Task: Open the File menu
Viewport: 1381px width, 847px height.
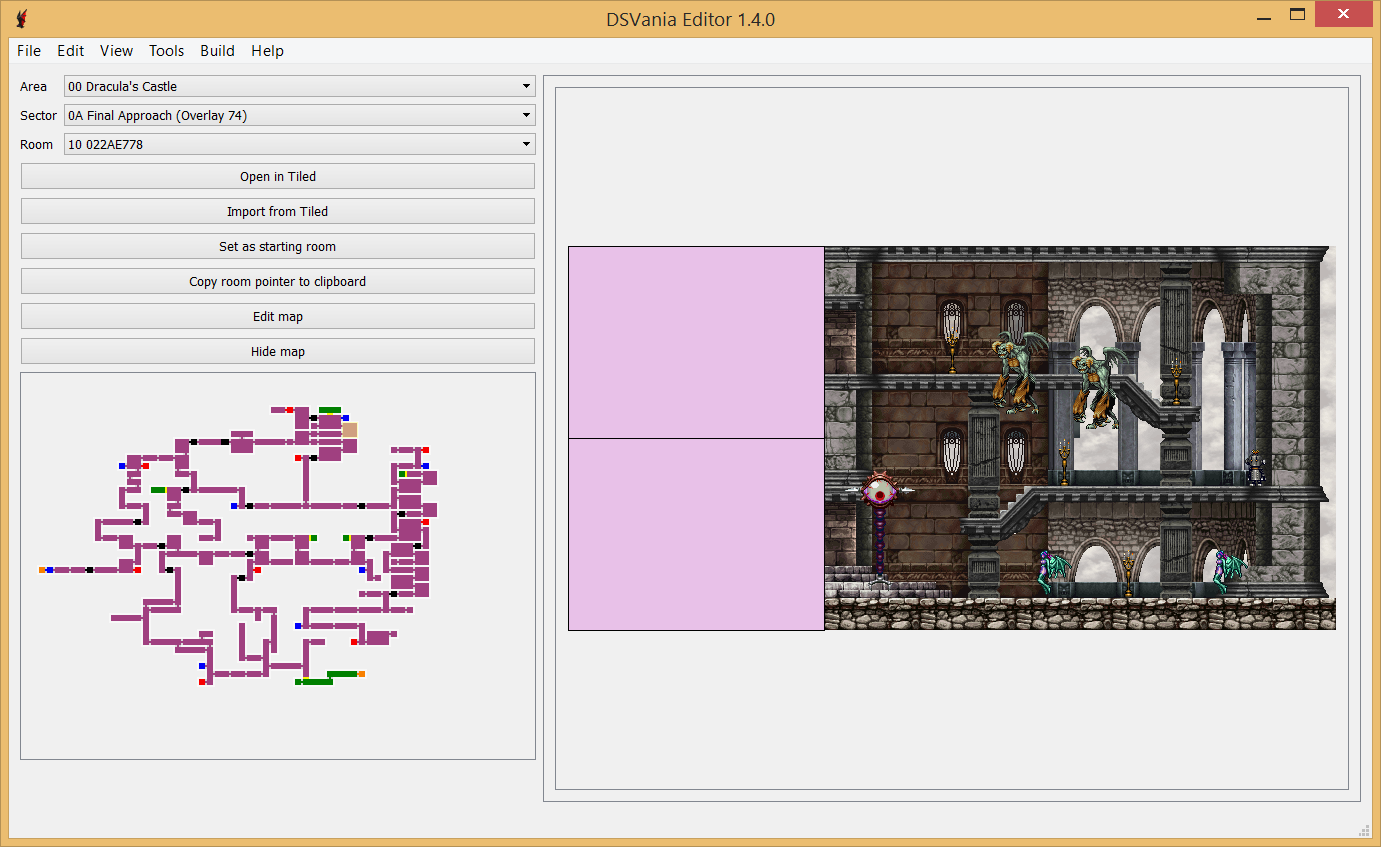Action: 29,51
